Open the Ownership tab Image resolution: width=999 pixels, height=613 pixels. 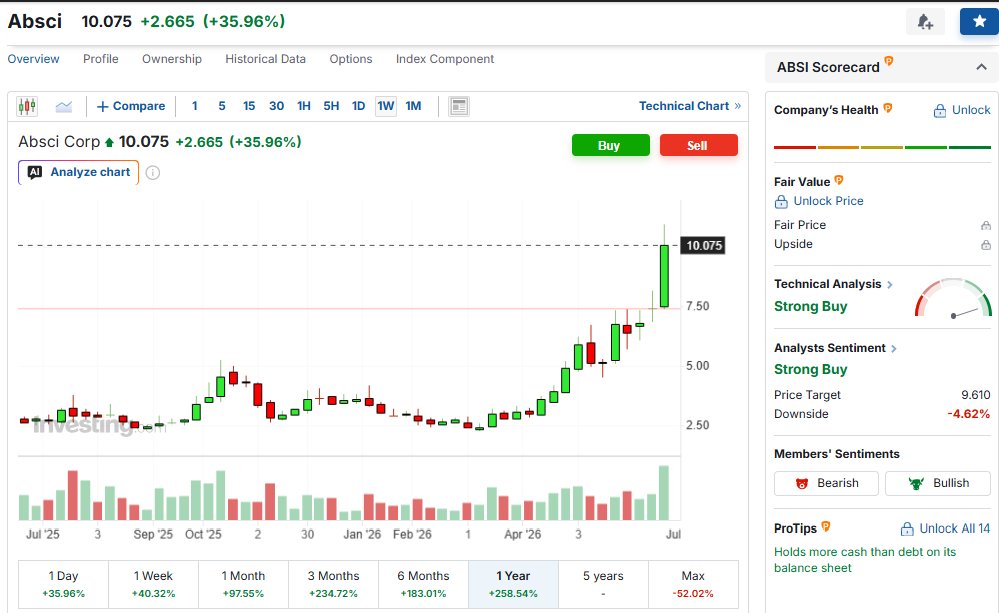[x=172, y=59]
